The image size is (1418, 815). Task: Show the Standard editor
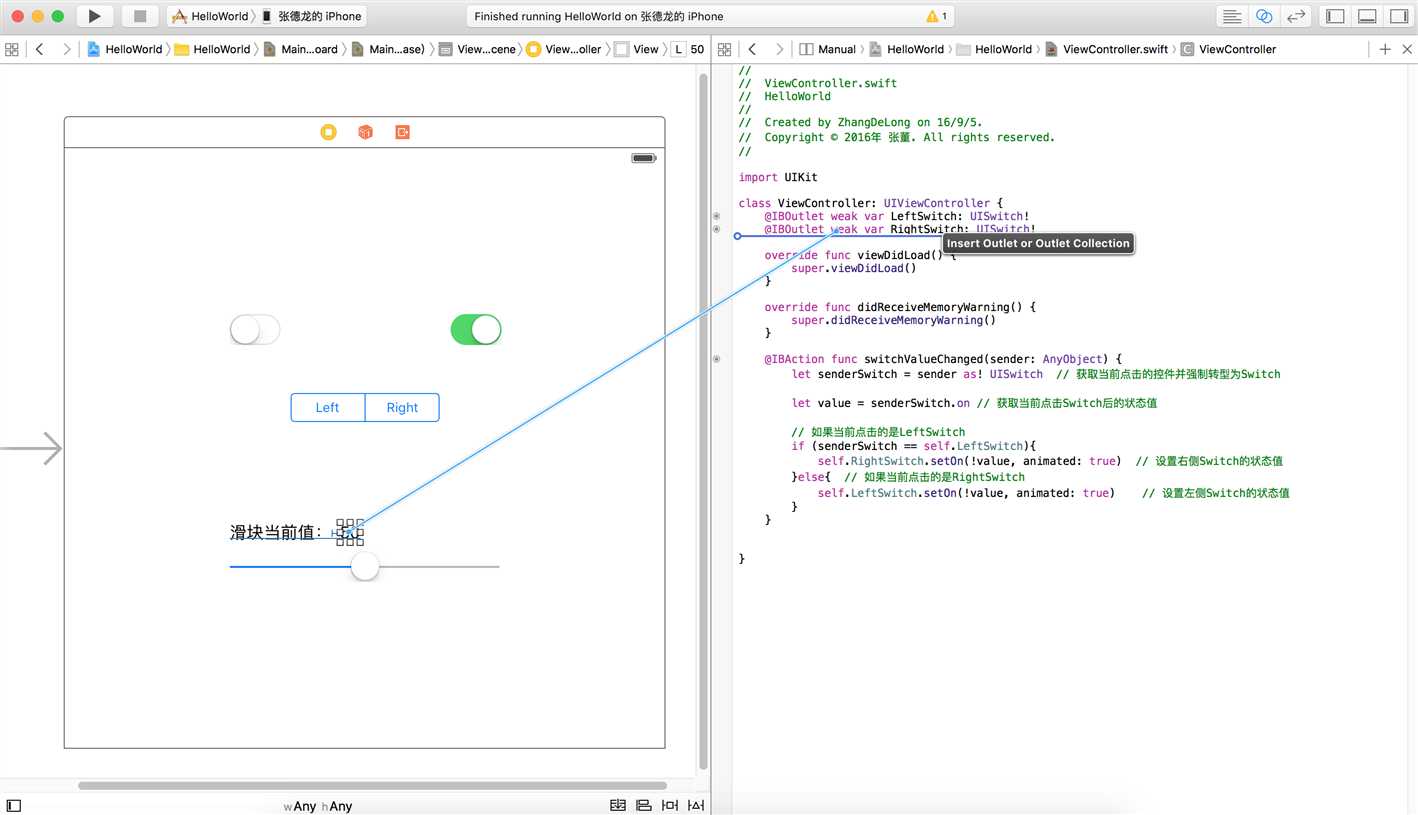pyautogui.click(x=1232, y=16)
